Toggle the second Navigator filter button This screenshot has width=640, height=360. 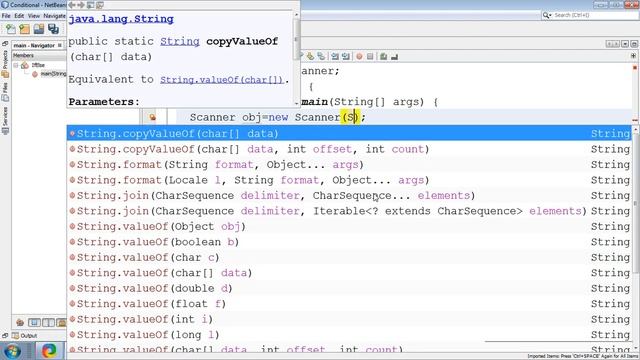[34, 322]
